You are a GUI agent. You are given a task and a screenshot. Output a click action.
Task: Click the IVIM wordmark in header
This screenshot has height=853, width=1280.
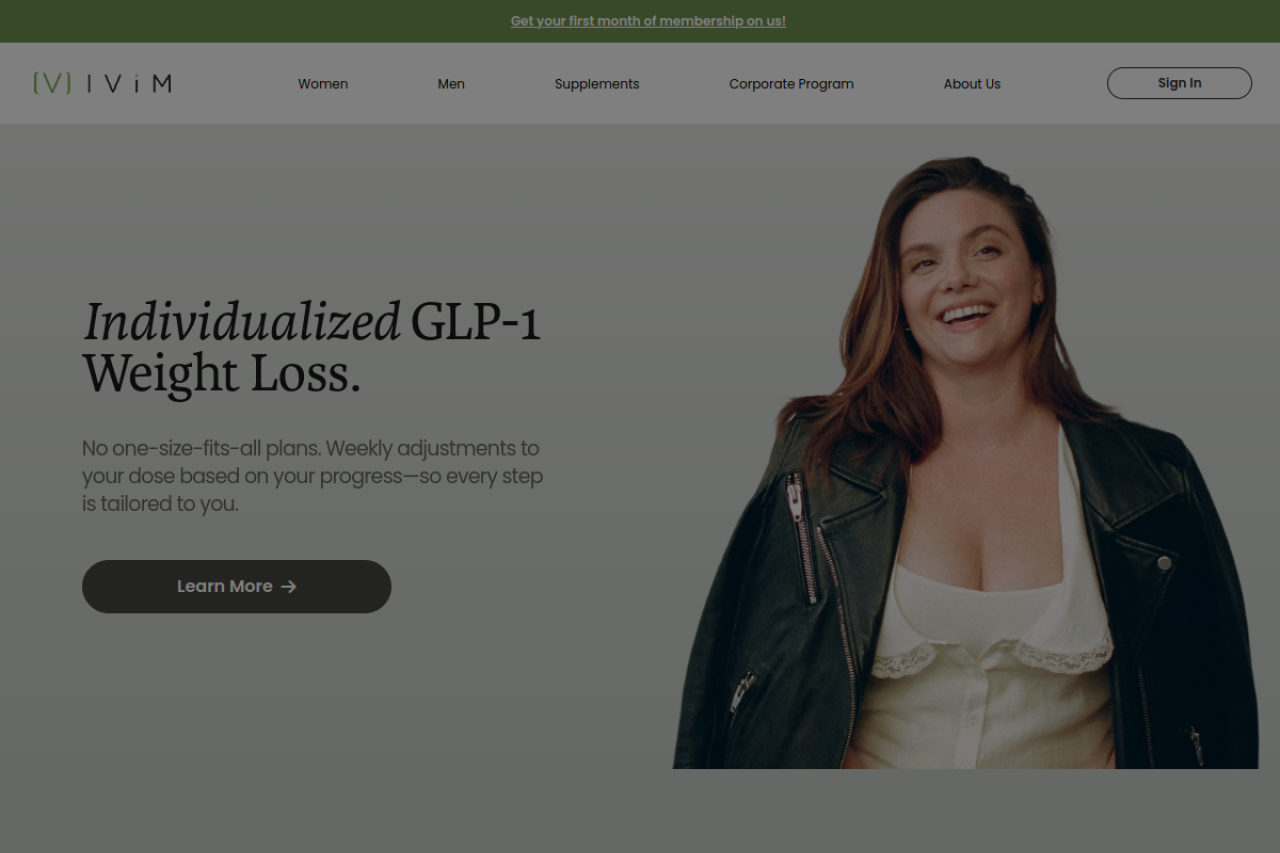129,84
